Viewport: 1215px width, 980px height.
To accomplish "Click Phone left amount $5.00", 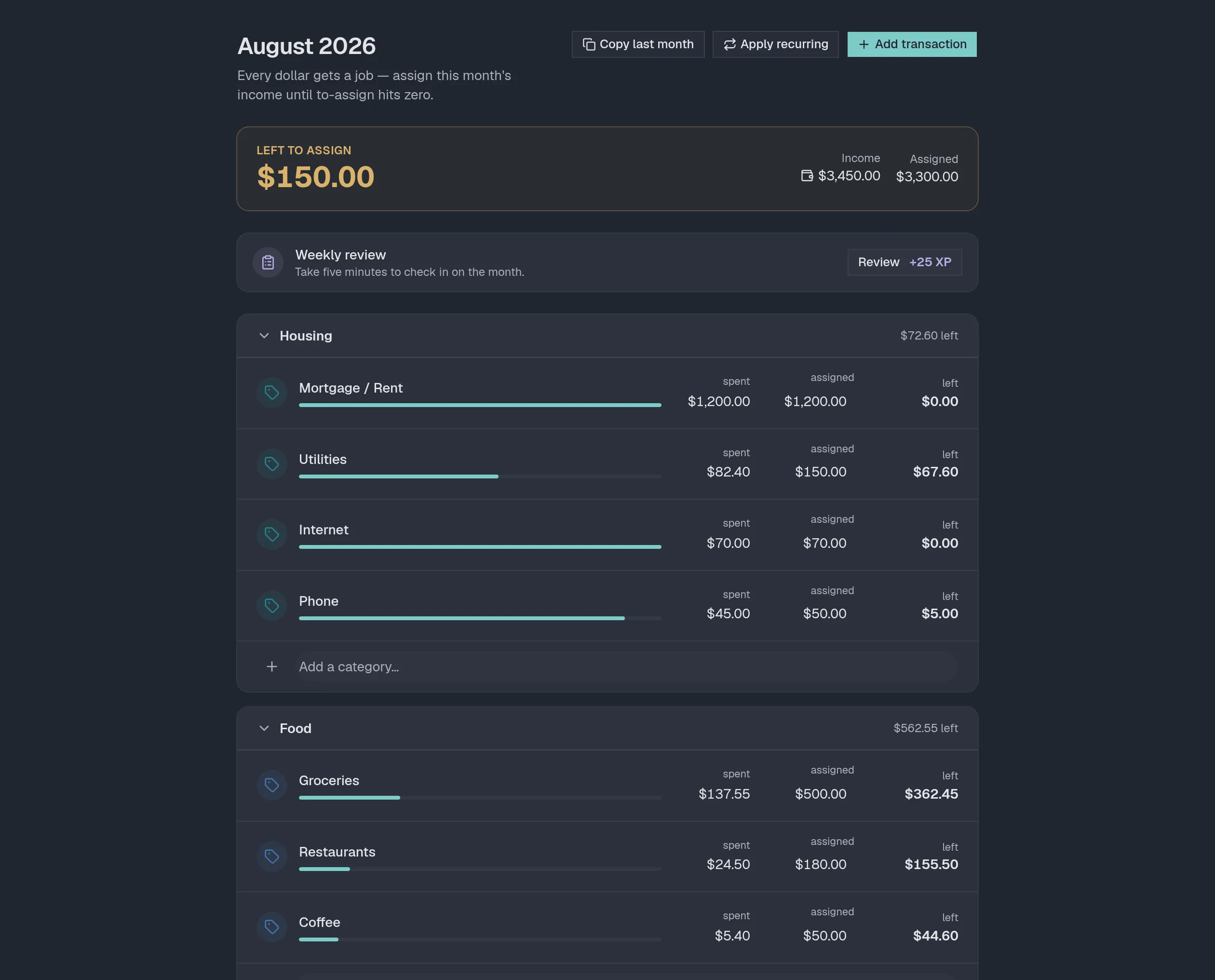I will pos(940,613).
